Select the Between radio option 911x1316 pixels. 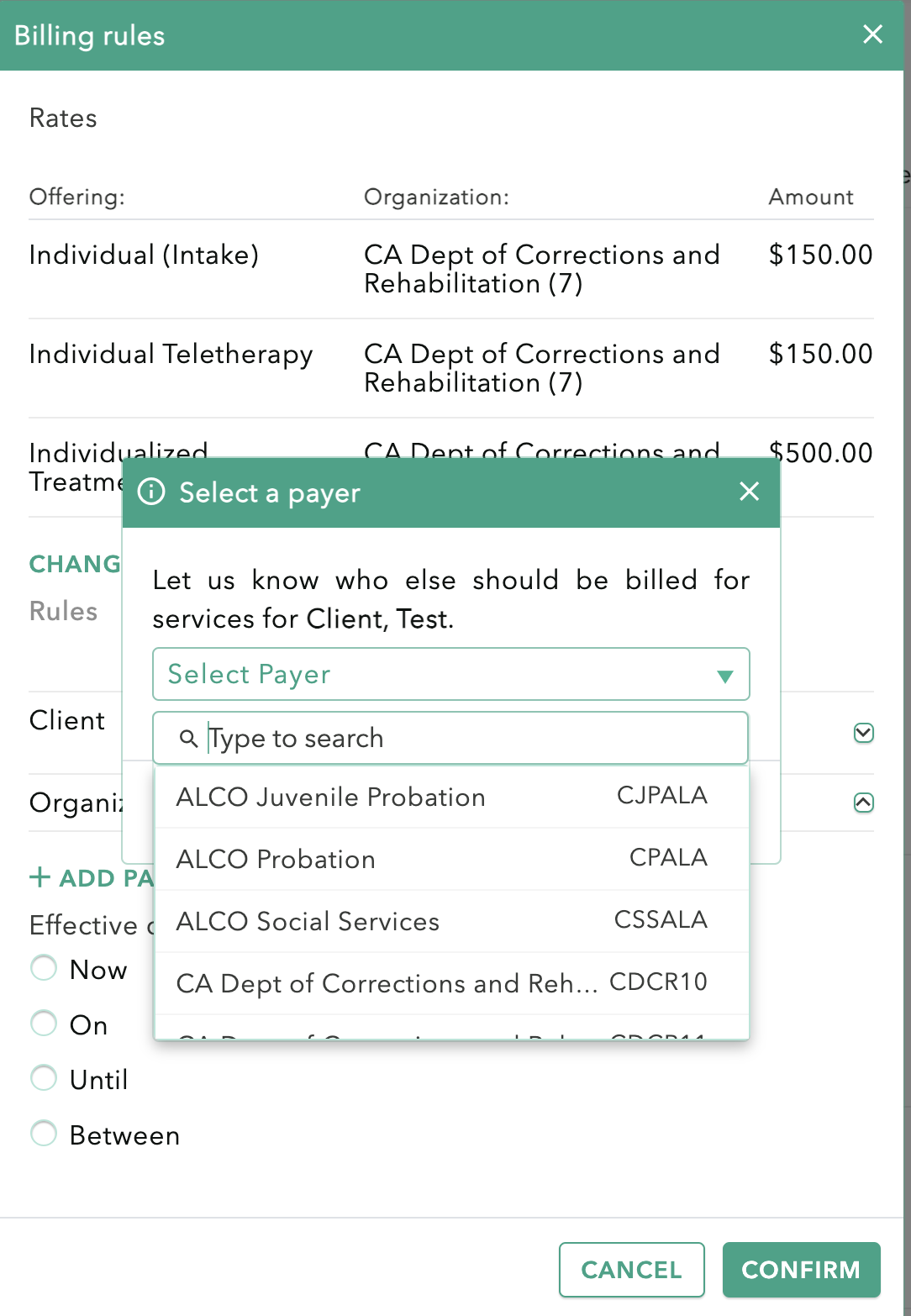click(x=44, y=1134)
